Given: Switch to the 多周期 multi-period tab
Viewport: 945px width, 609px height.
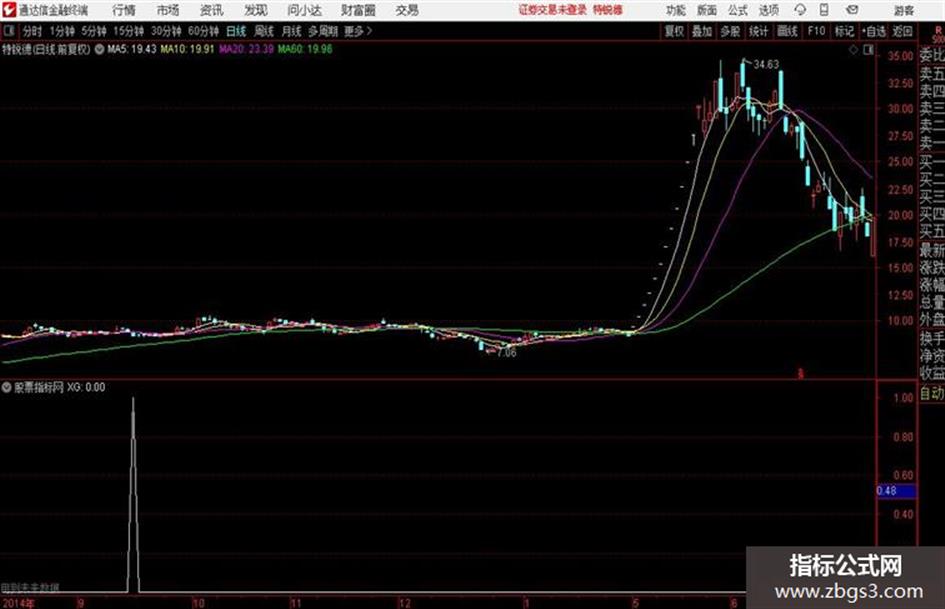Looking at the screenshot, I should pos(323,31).
